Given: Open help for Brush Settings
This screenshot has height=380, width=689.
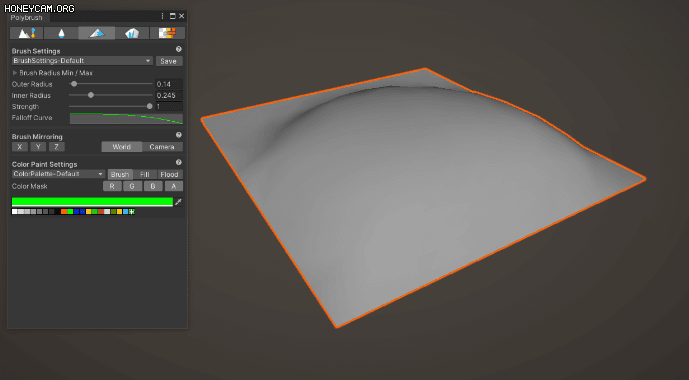Looking at the screenshot, I should [179, 49].
